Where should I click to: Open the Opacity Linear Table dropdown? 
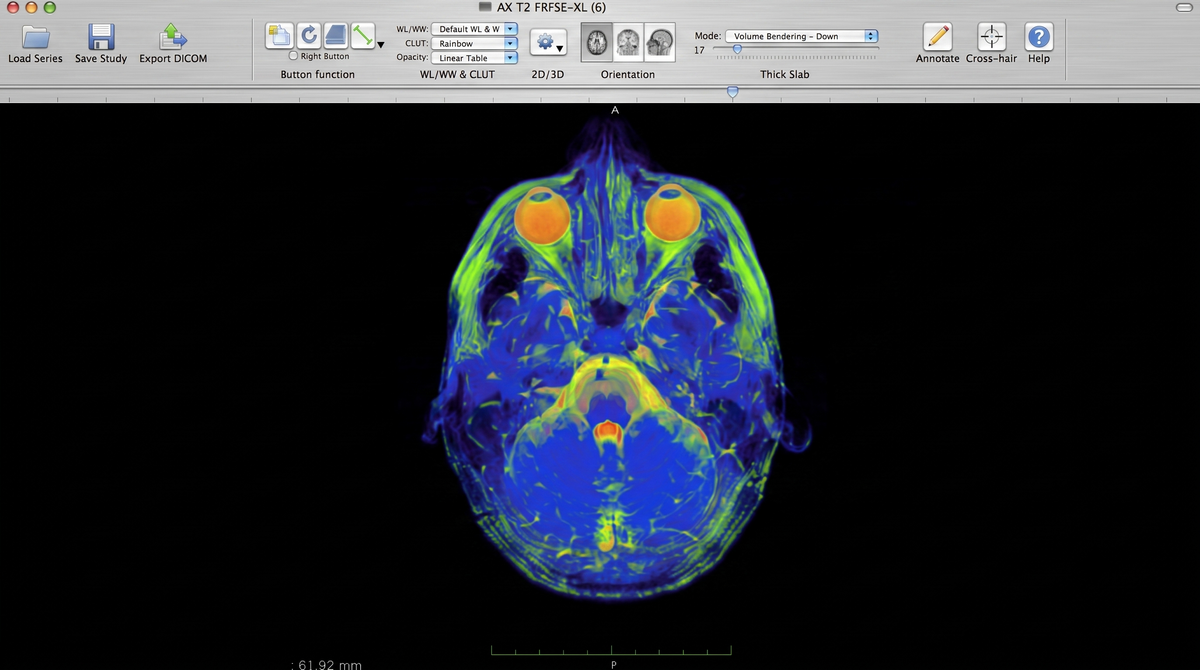475,58
